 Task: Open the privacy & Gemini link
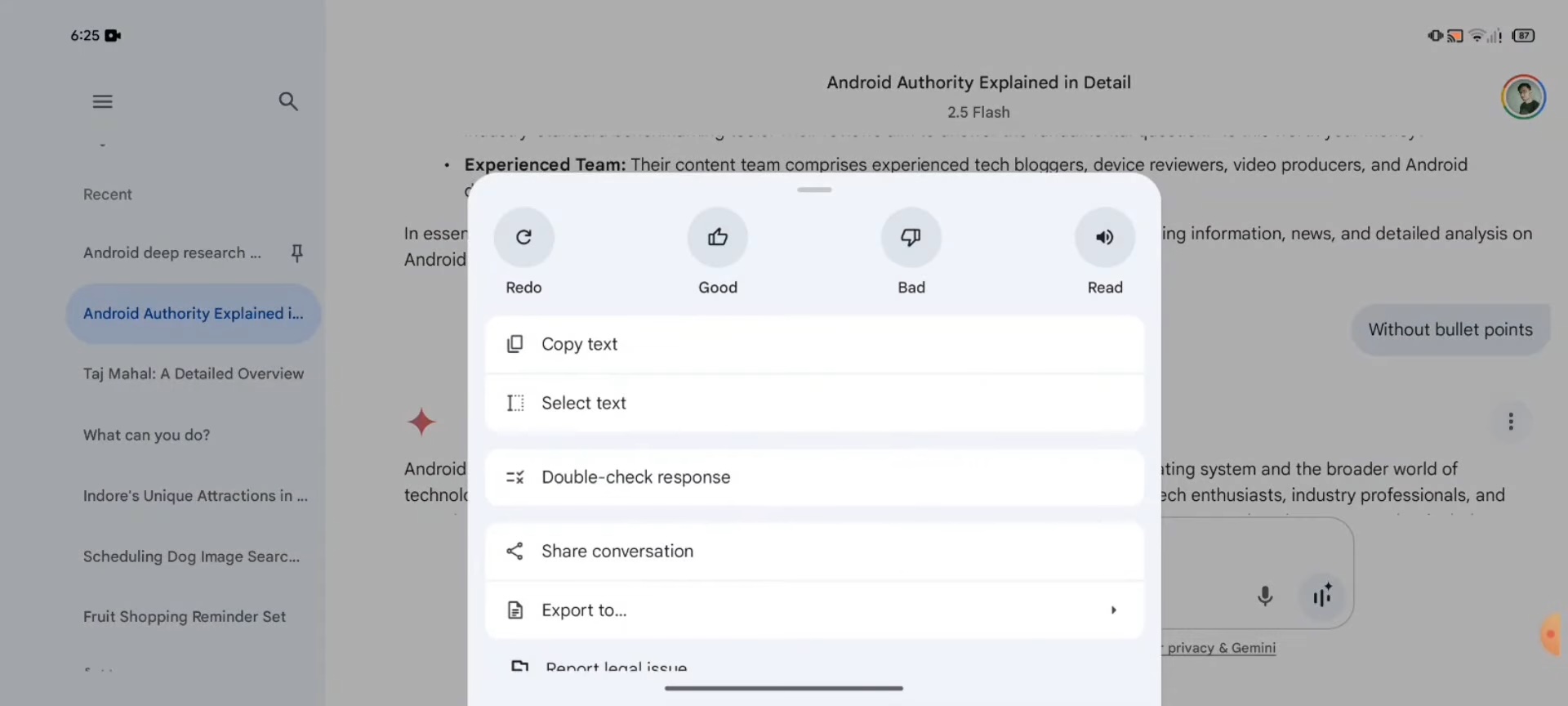pyautogui.click(x=1220, y=648)
